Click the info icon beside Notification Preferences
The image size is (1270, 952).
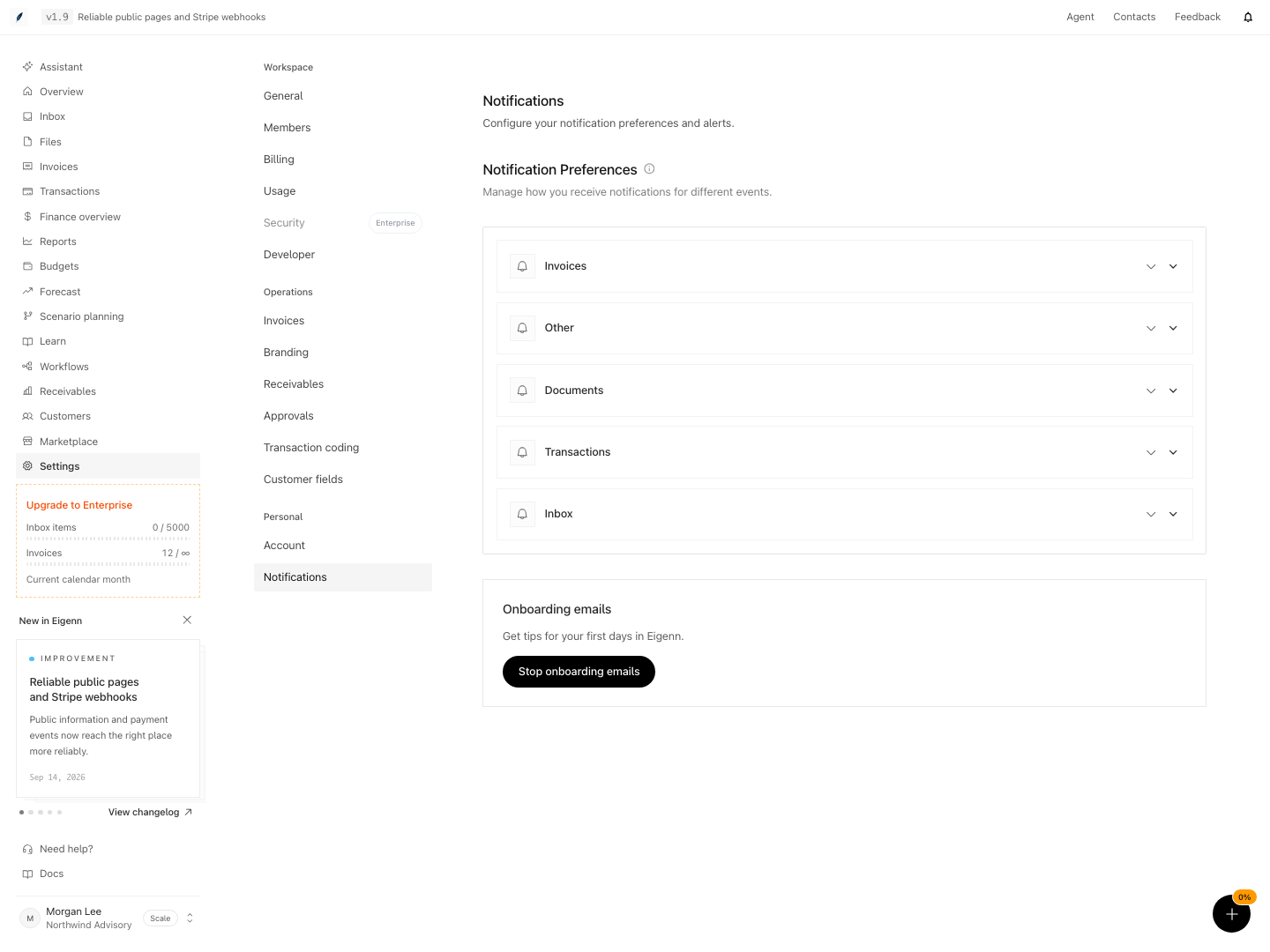coord(649,168)
